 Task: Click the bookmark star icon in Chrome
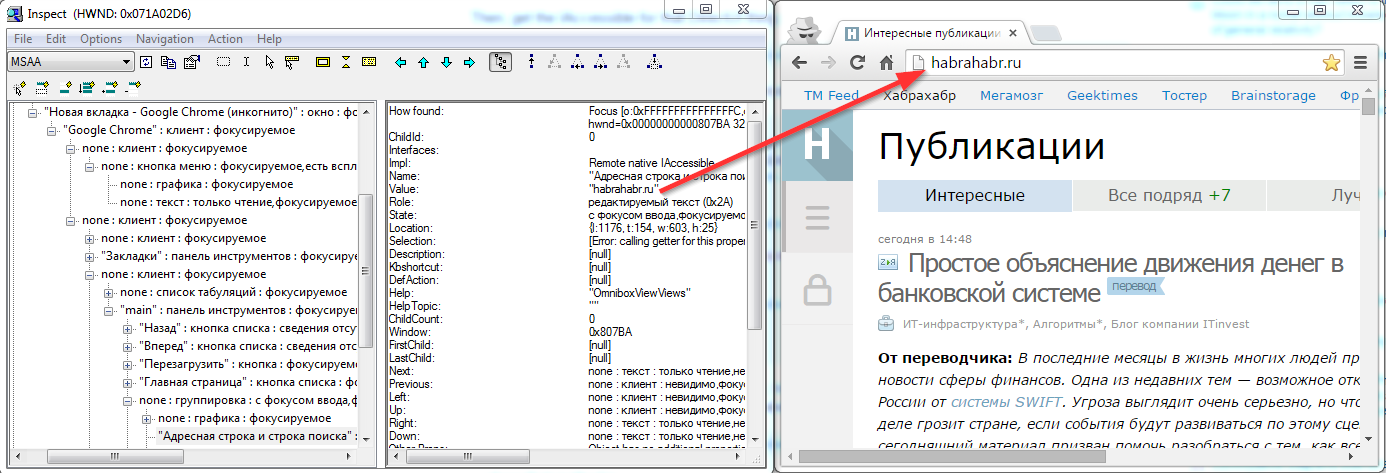click(x=1331, y=63)
